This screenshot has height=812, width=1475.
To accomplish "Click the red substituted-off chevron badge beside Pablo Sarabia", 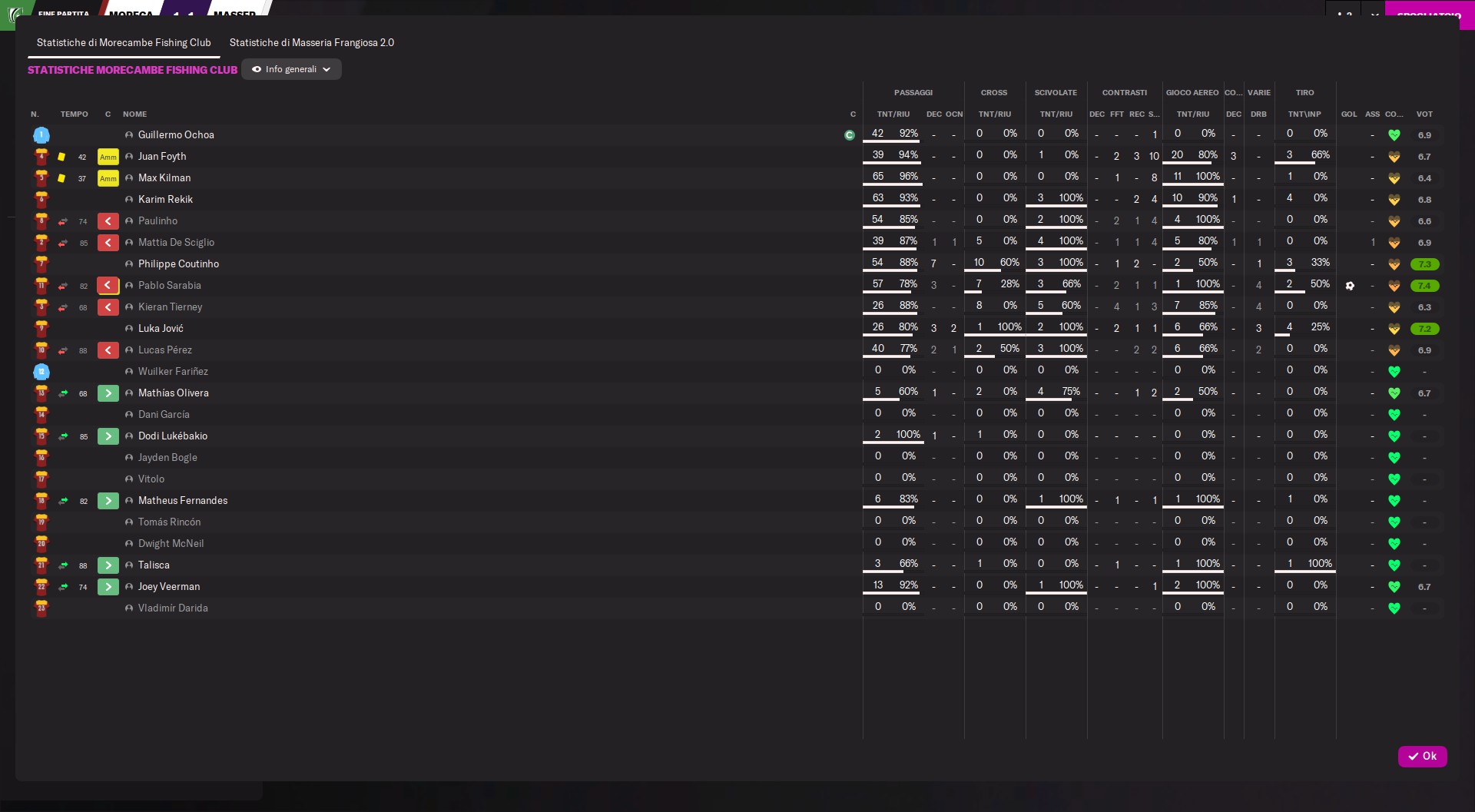I will click(x=108, y=286).
